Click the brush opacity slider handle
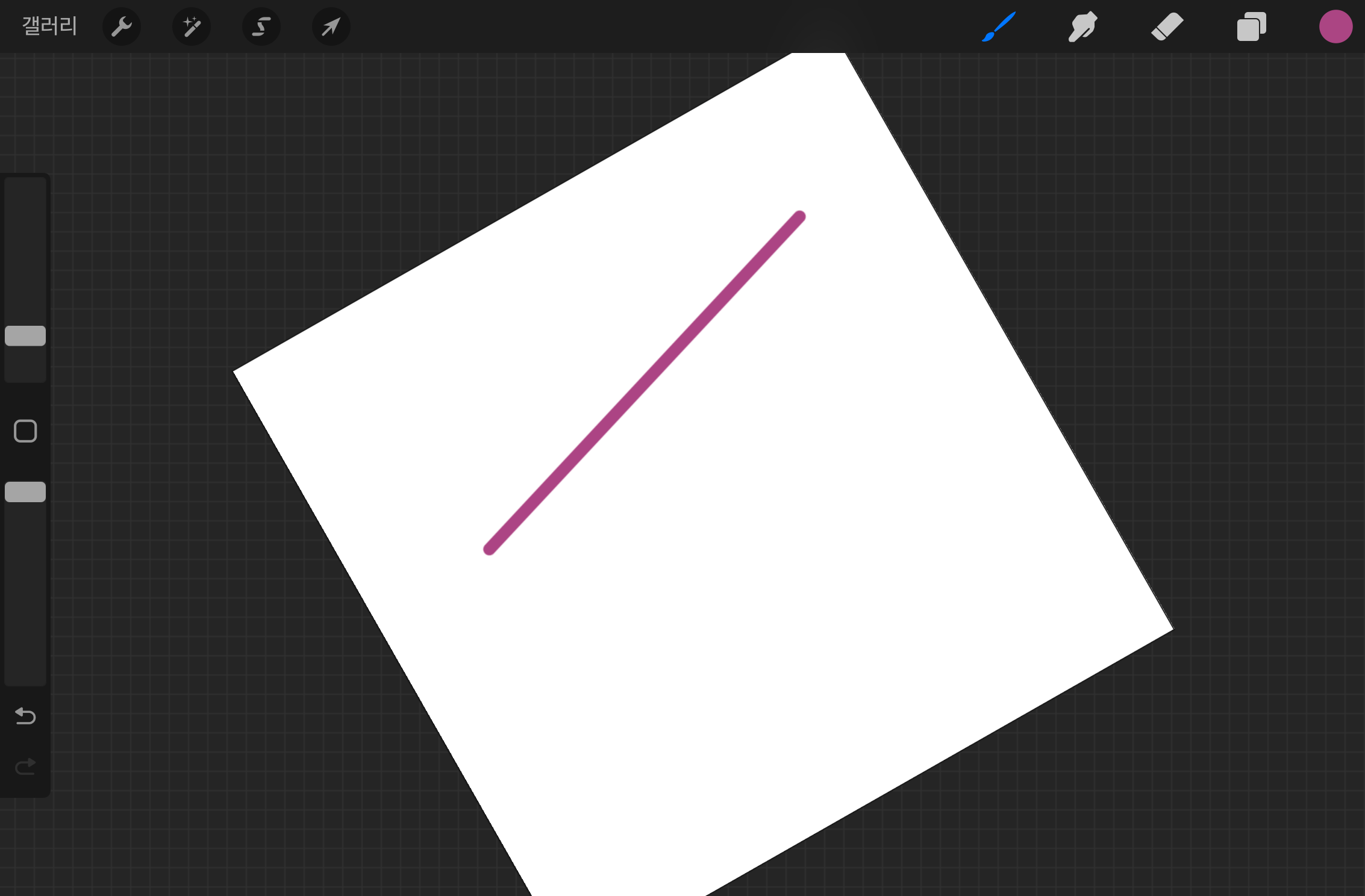1365x896 pixels. click(25, 492)
